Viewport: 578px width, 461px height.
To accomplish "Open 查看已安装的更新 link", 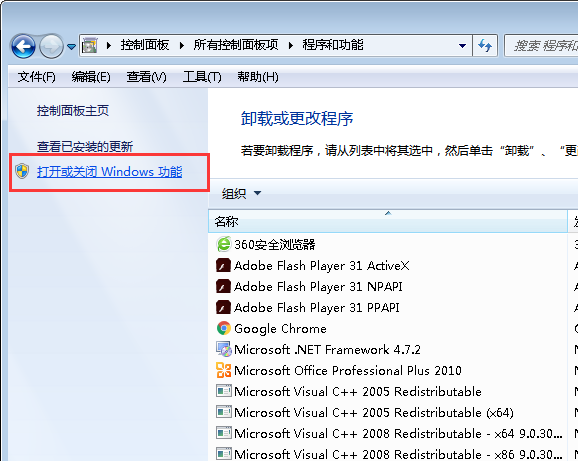I will click(85, 147).
